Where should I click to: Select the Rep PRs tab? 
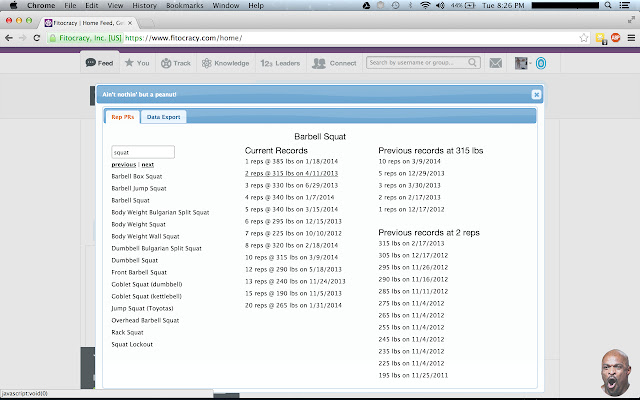point(122,117)
